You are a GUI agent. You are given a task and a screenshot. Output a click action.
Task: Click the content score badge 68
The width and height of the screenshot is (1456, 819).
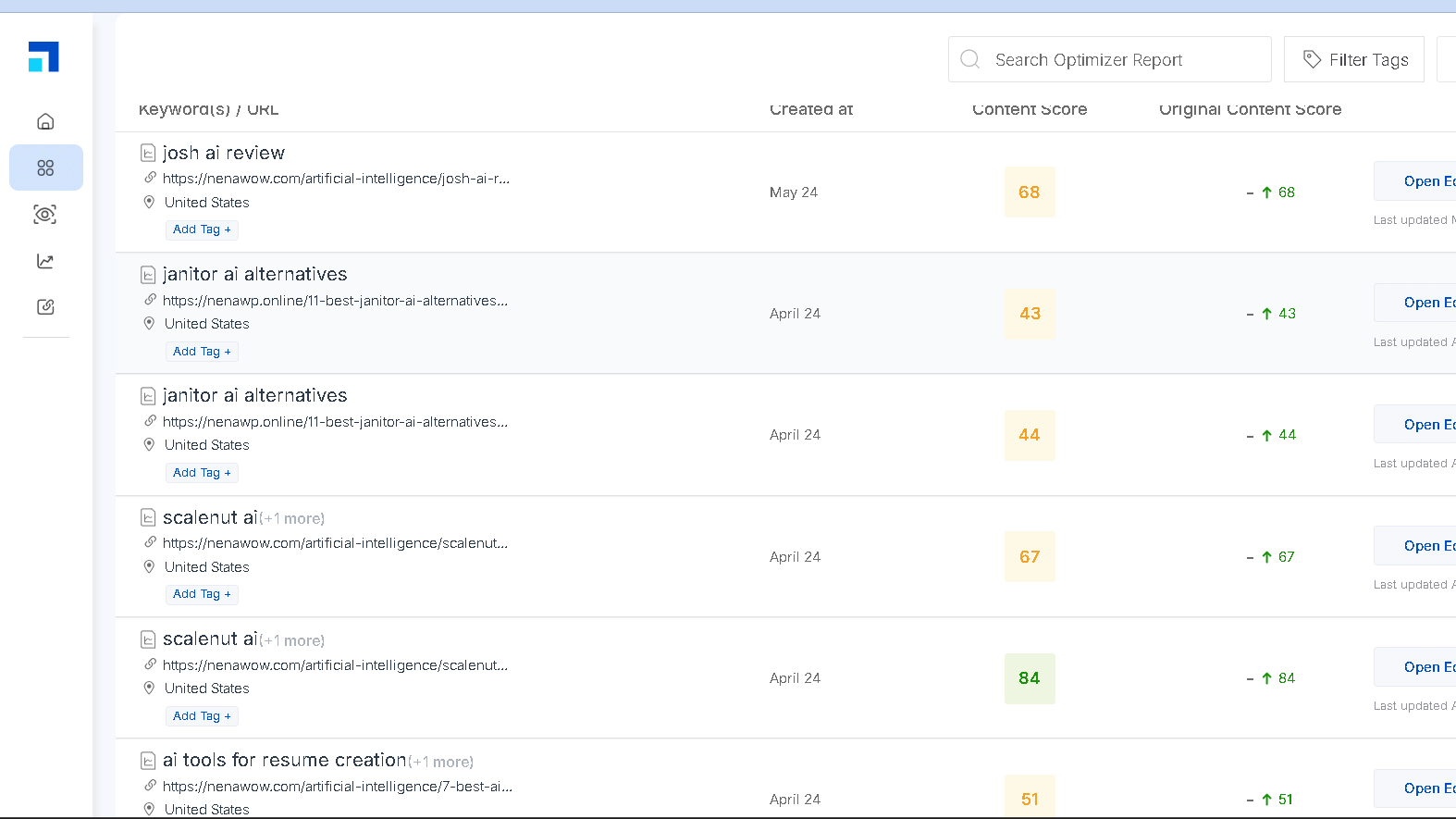[x=1030, y=192]
